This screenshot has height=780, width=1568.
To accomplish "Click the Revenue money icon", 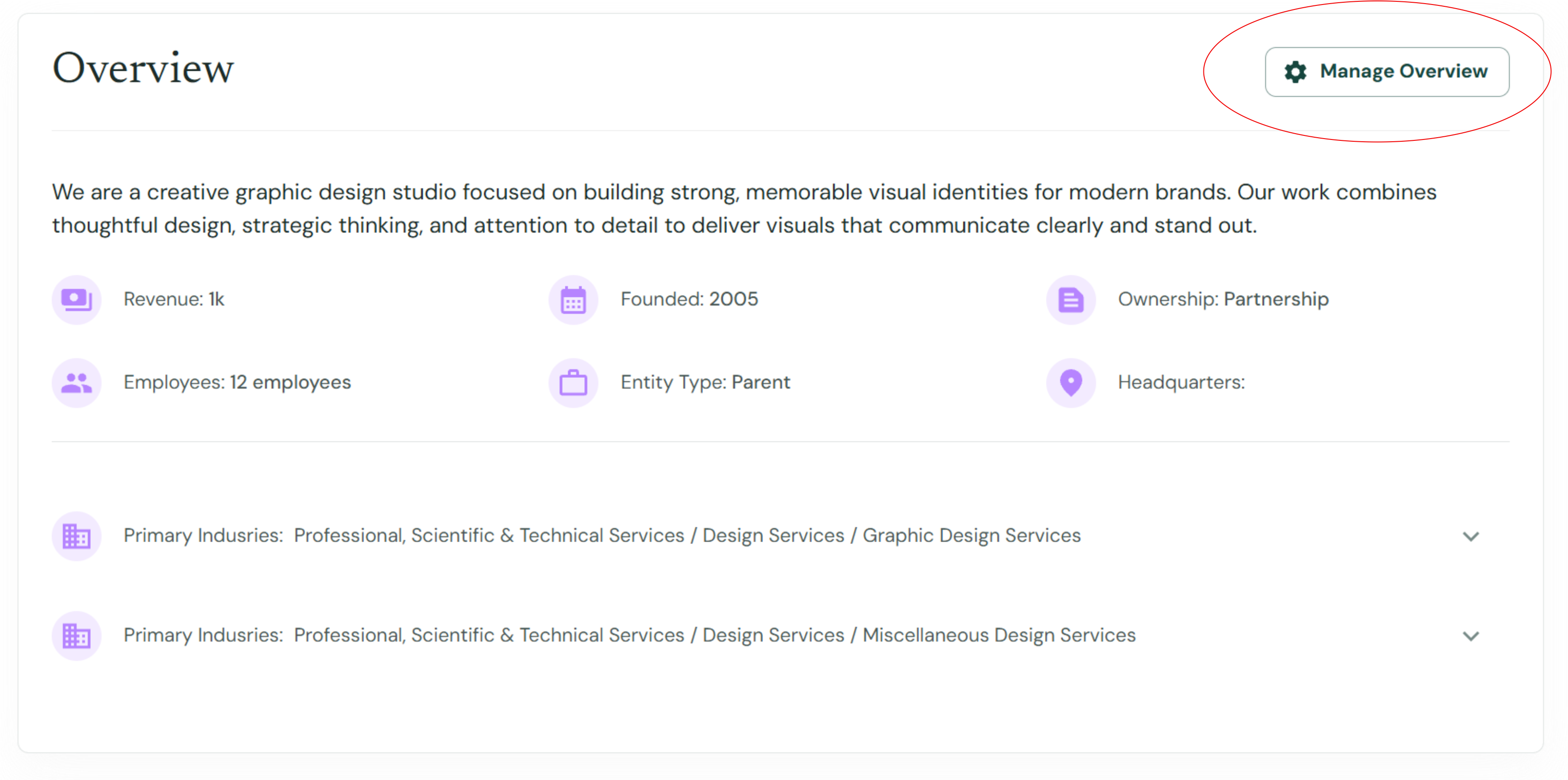I will (77, 300).
